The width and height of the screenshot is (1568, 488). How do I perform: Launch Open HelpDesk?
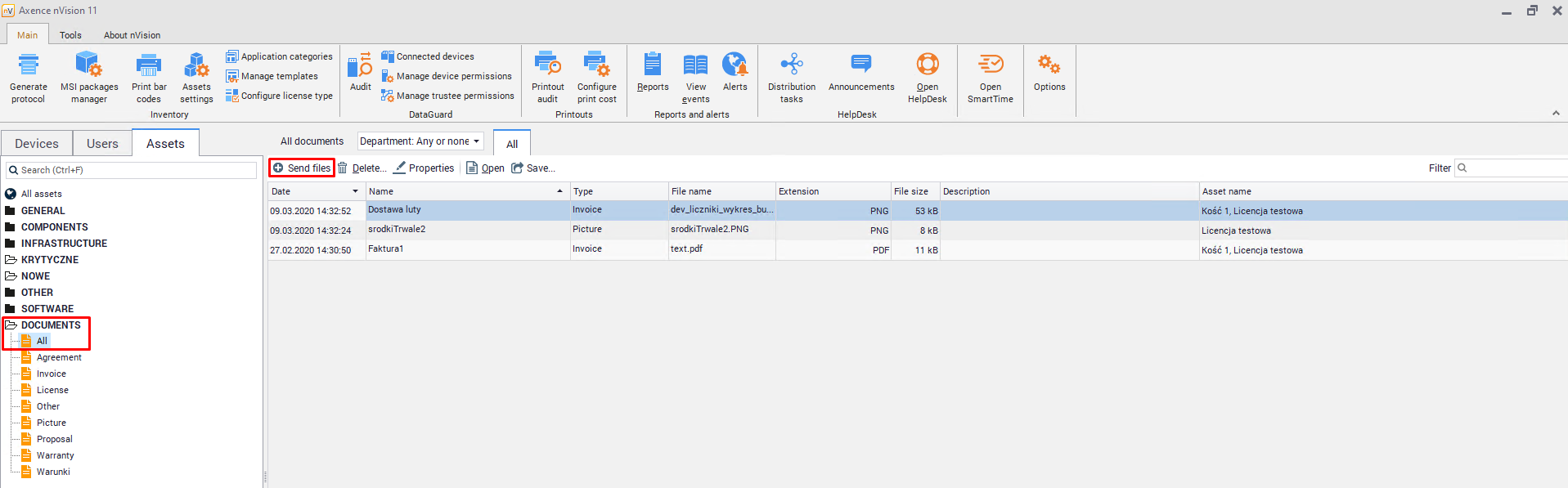[927, 65]
